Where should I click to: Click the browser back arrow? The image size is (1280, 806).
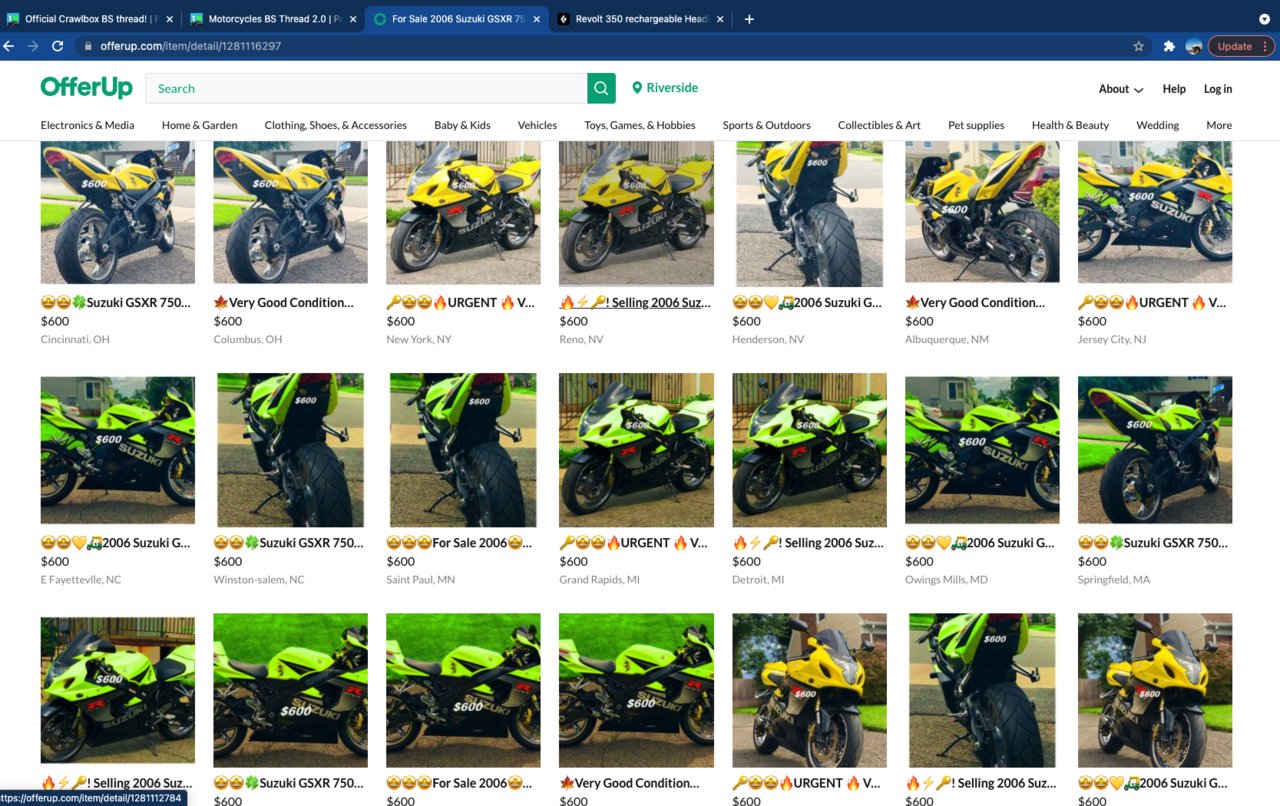(9, 46)
